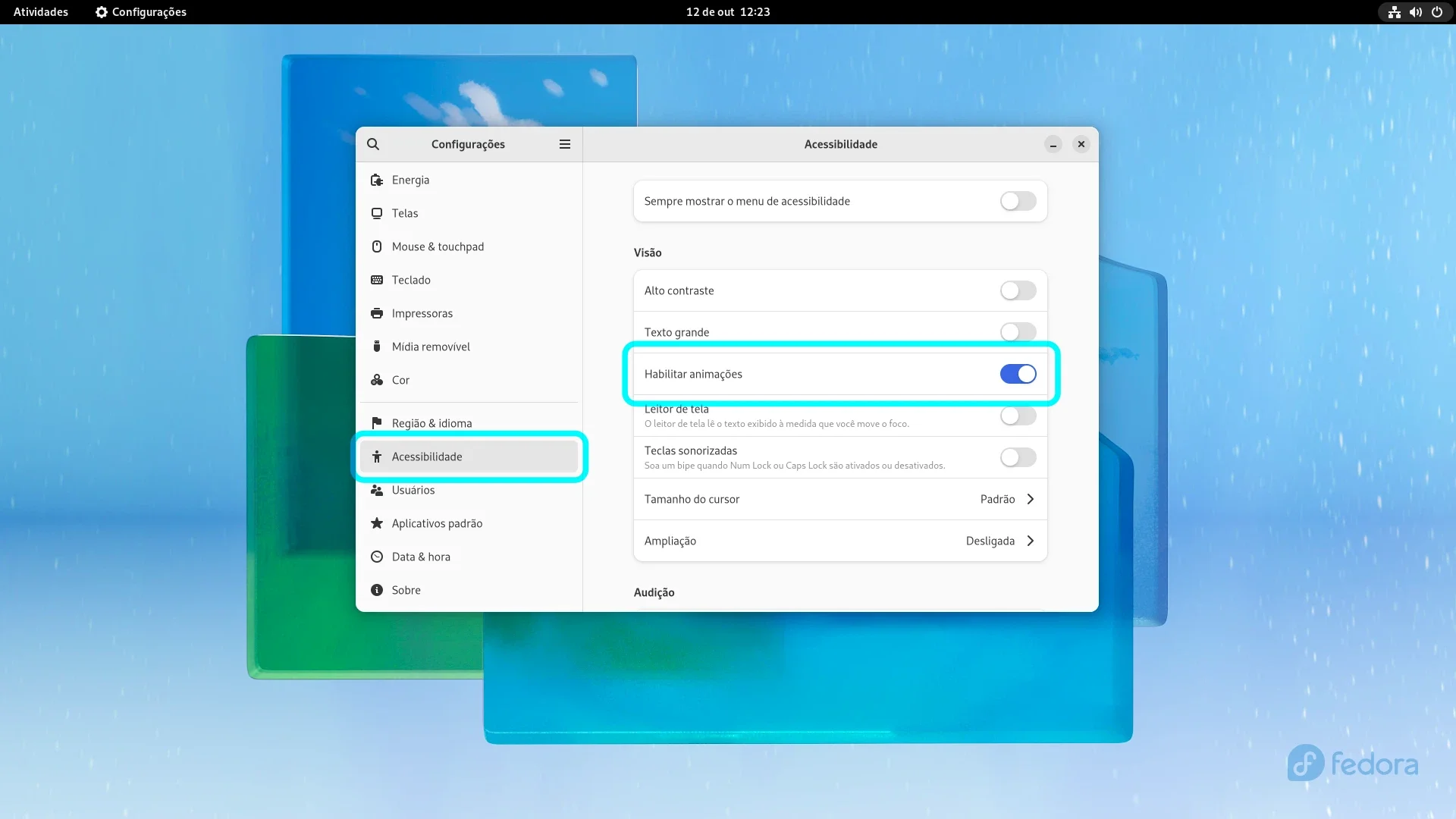Turn on the Teclas sonorizadas switch

pyautogui.click(x=1018, y=457)
